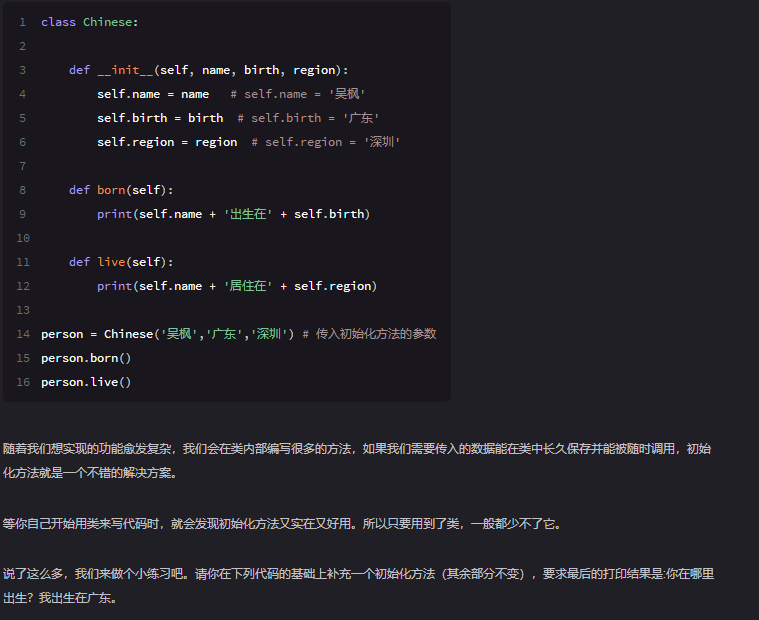Click the 'def __init__' method definition line
This screenshot has height=620, width=759.
208,70
